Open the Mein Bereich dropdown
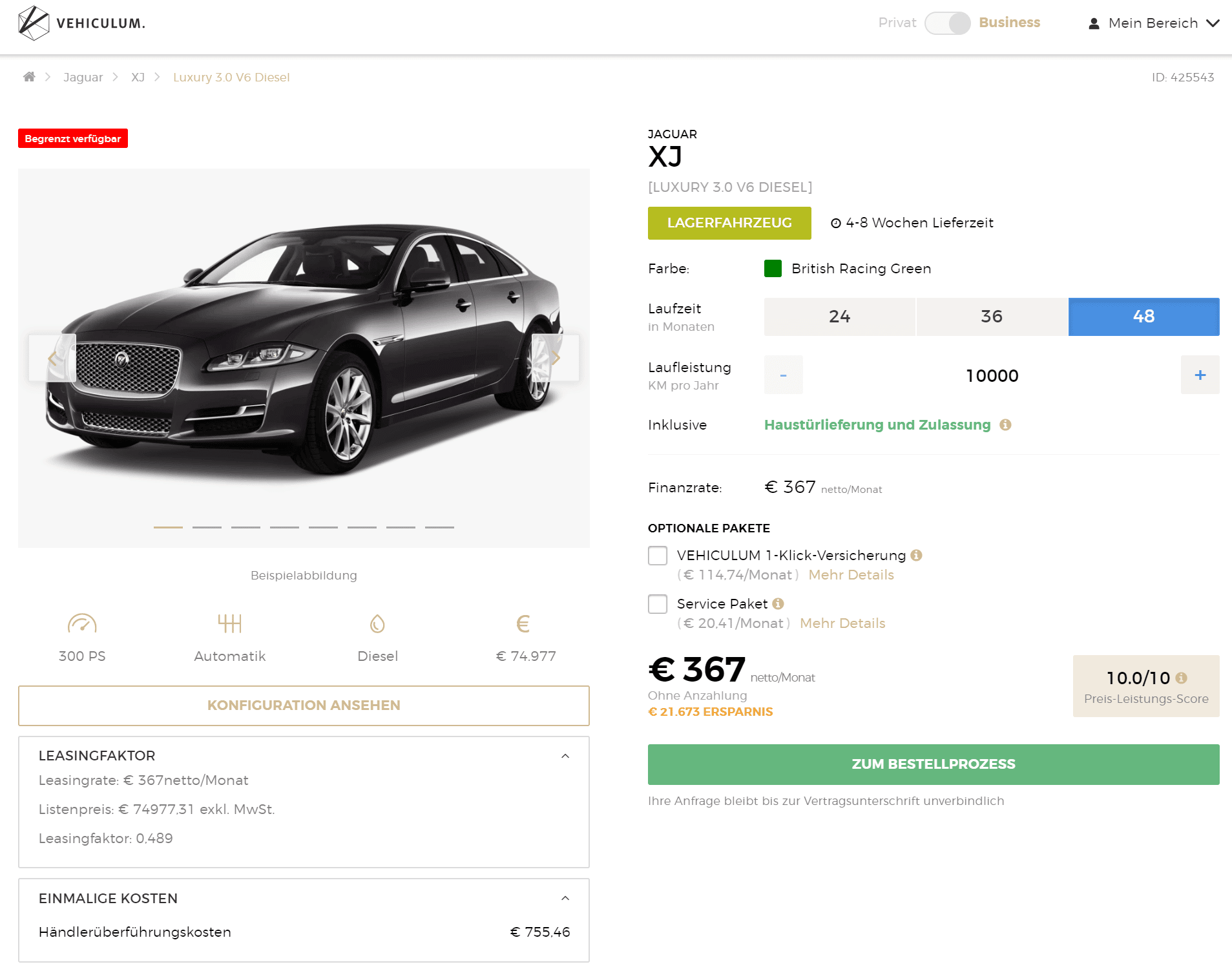Image resolution: width=1232 pixels, height=971 pixels. point(1154,23)
